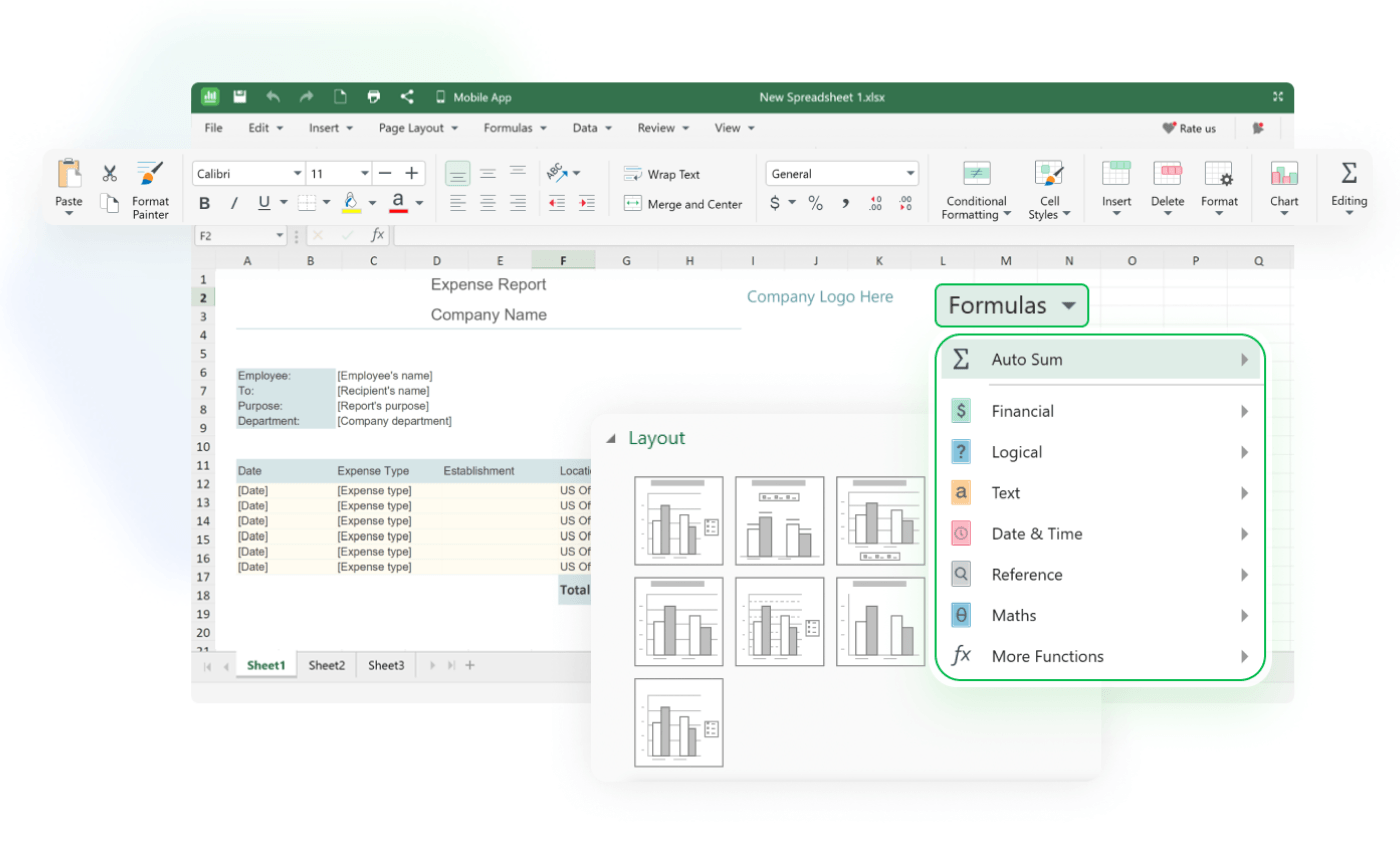Image resolution: width=1400 pixels, height=862 pixels.
Task: Click the Merge and Center icon
Action: [x=633, y=204]
